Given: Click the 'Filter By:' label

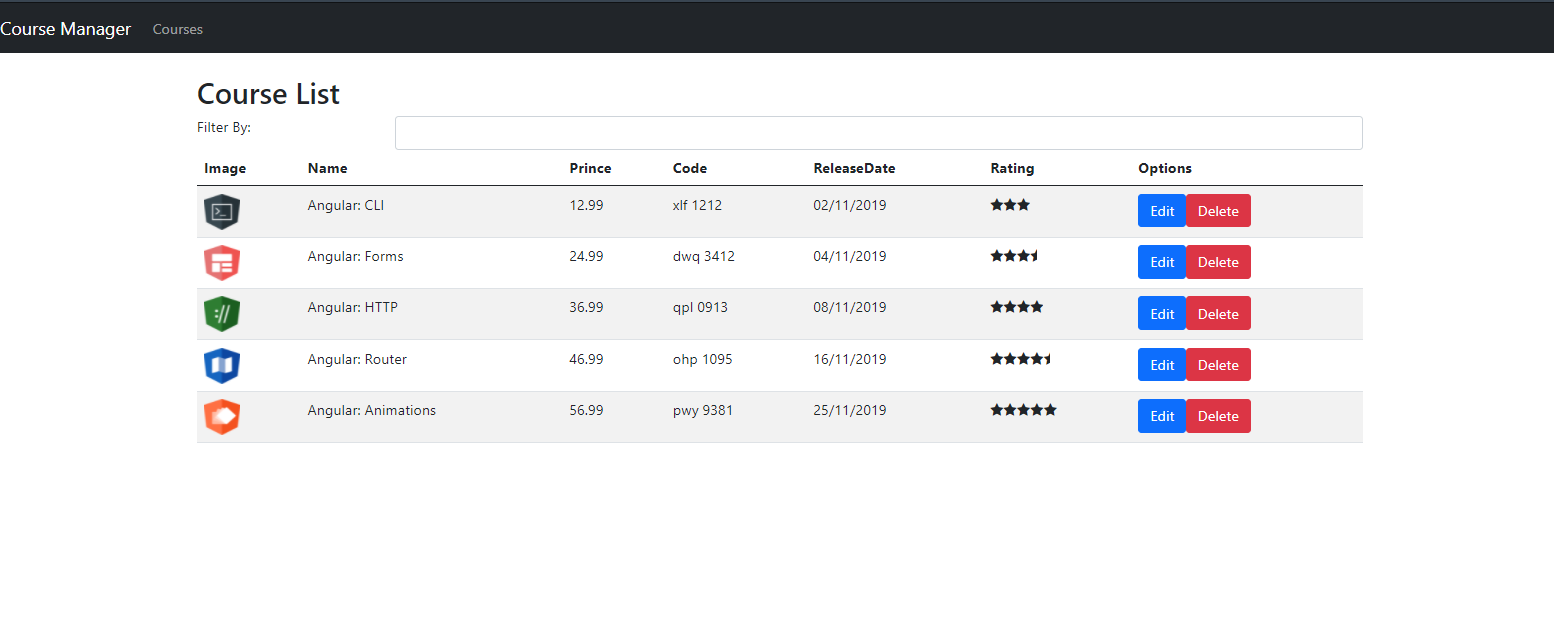Looking at the screenshot, I should [x=224, y=127].
